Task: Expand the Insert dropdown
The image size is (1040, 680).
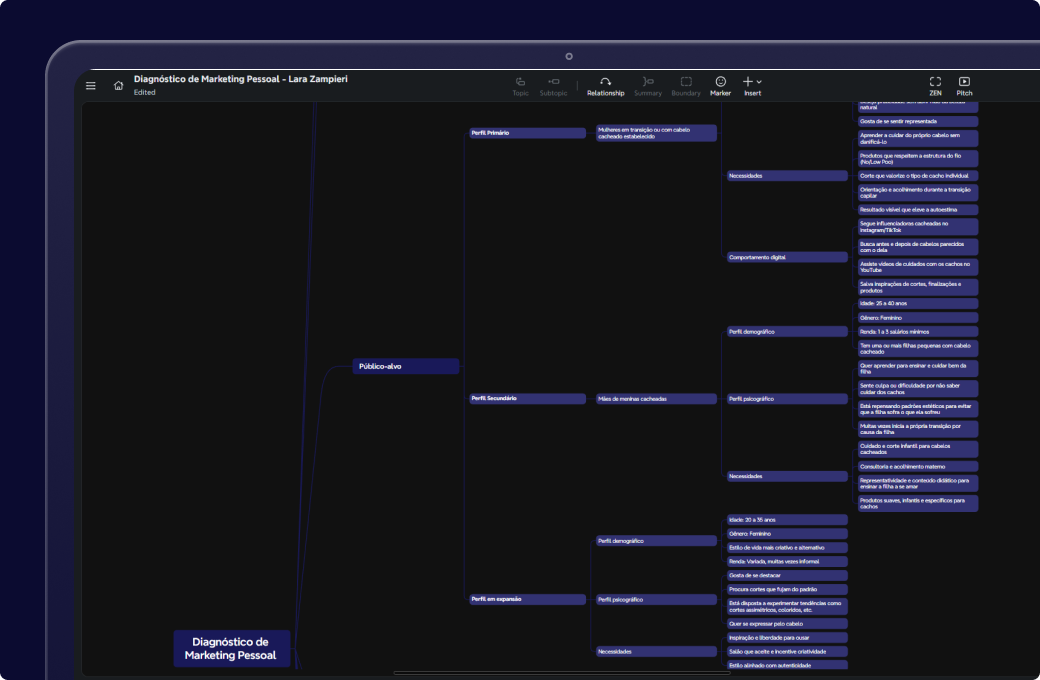Action: pyautogui.click(x=752, y=85)
